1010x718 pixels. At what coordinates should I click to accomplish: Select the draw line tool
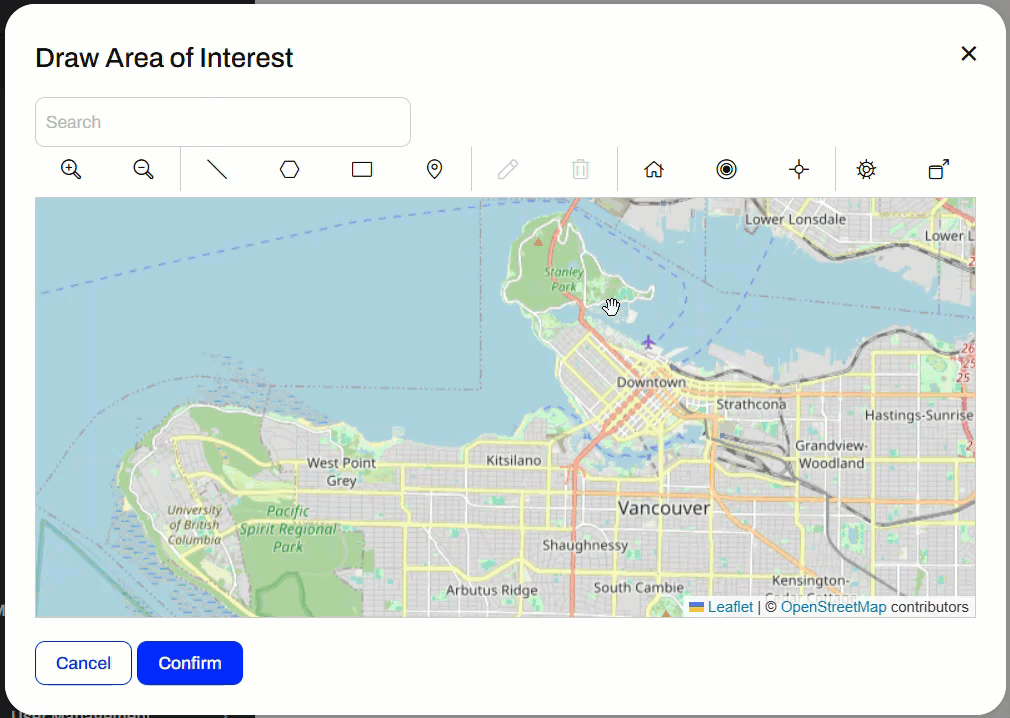(217, 169)
